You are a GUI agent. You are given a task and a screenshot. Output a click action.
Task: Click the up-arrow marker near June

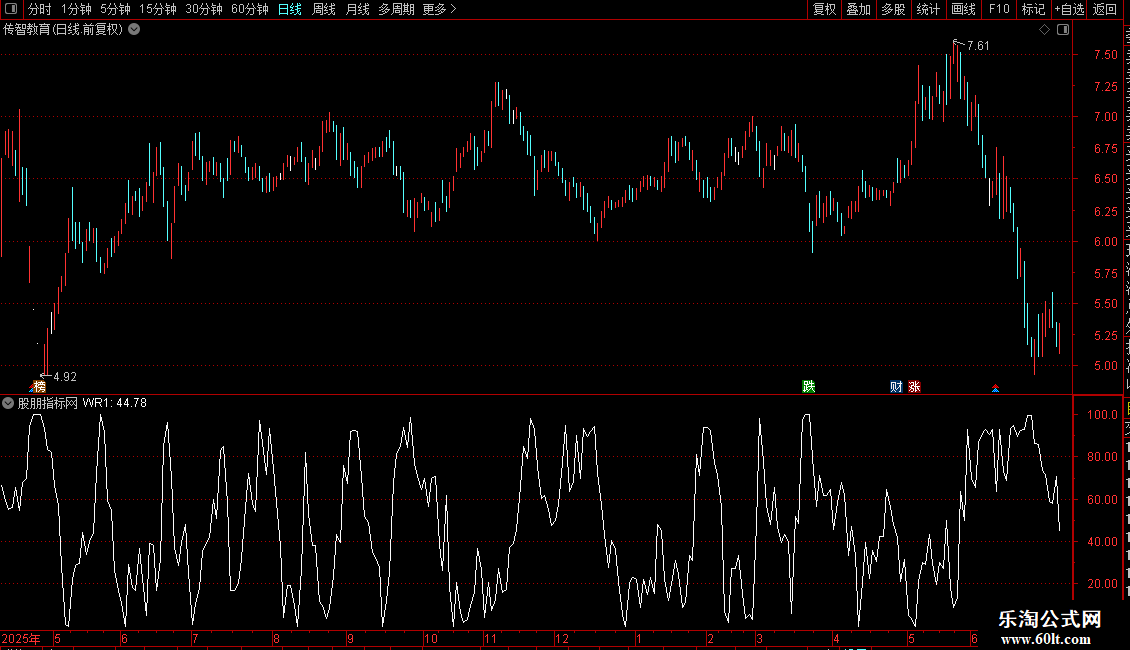[x=995, y=388]
